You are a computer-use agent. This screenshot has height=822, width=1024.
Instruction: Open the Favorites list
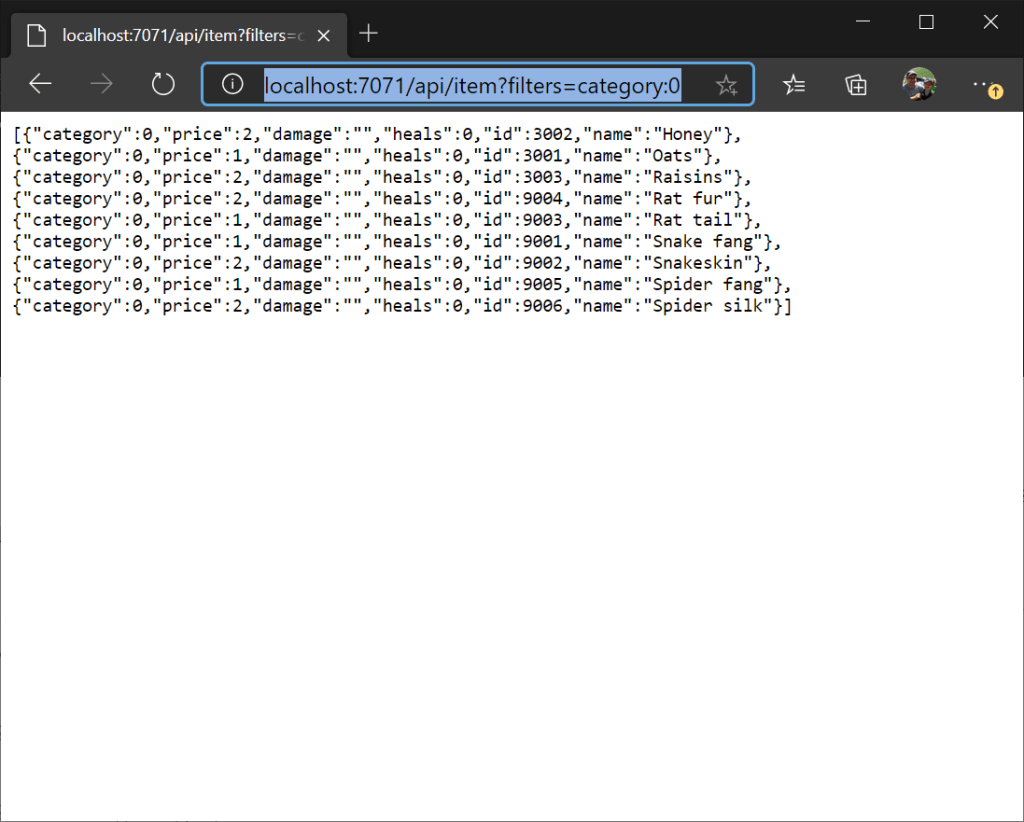794,85
